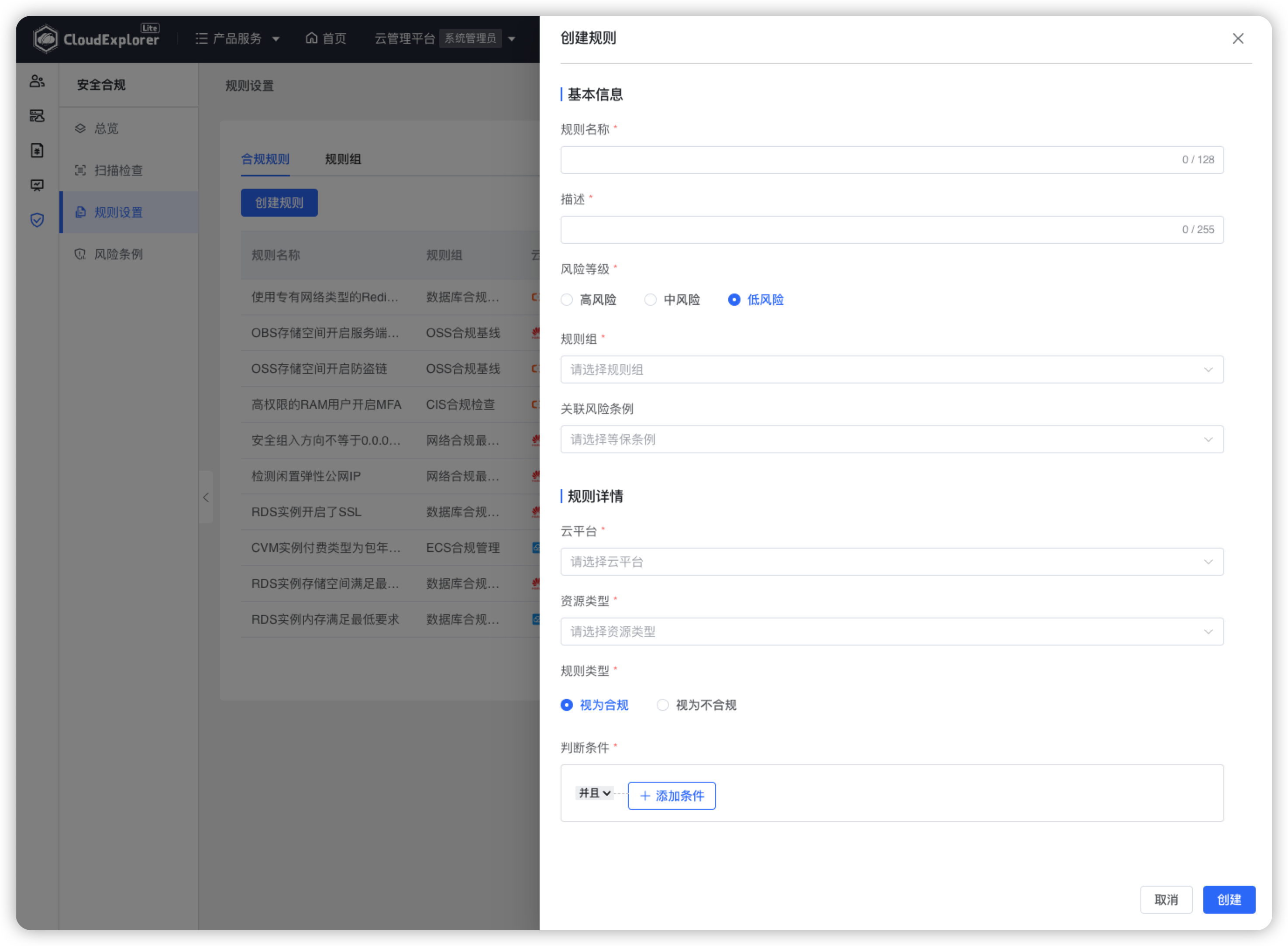Click the CloudExplorer logo icon
The image size is (1288, 946).
point(46,39)
